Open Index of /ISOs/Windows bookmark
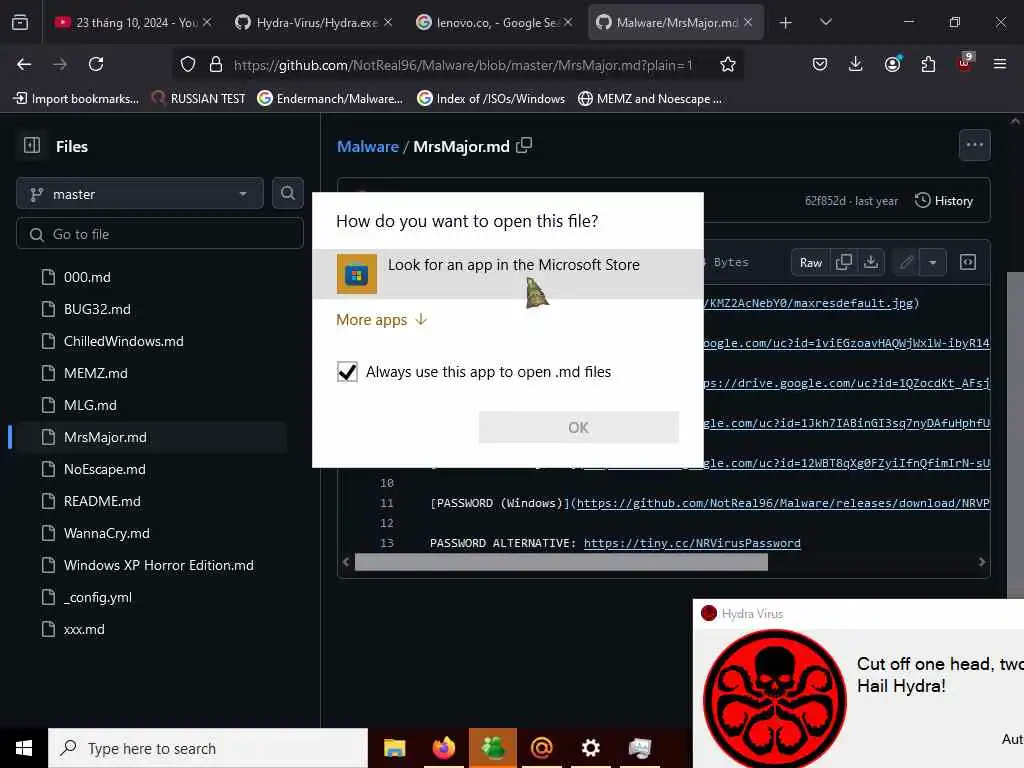The height and width of the screenshot is (768, 1024). tap(491, 99)
